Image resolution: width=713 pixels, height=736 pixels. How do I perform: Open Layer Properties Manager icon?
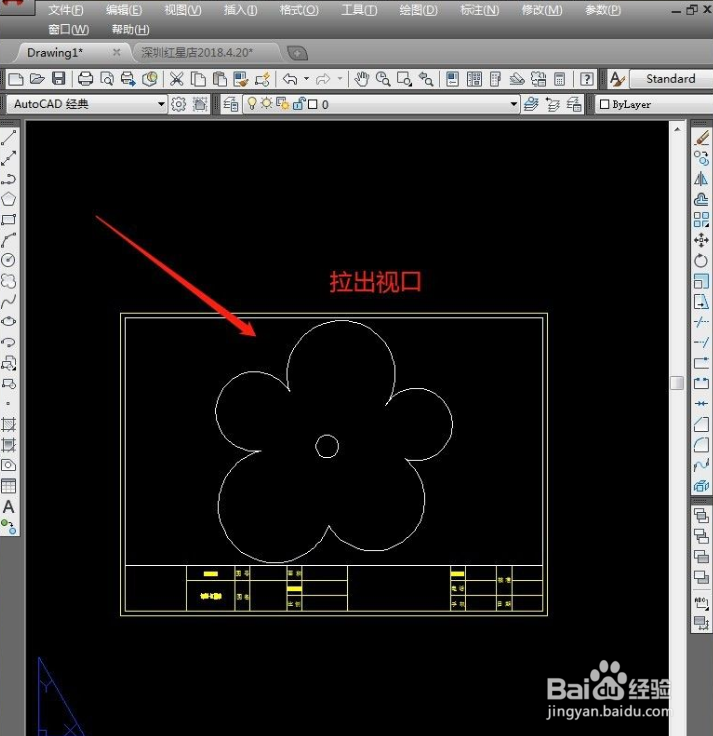point(230,104)
